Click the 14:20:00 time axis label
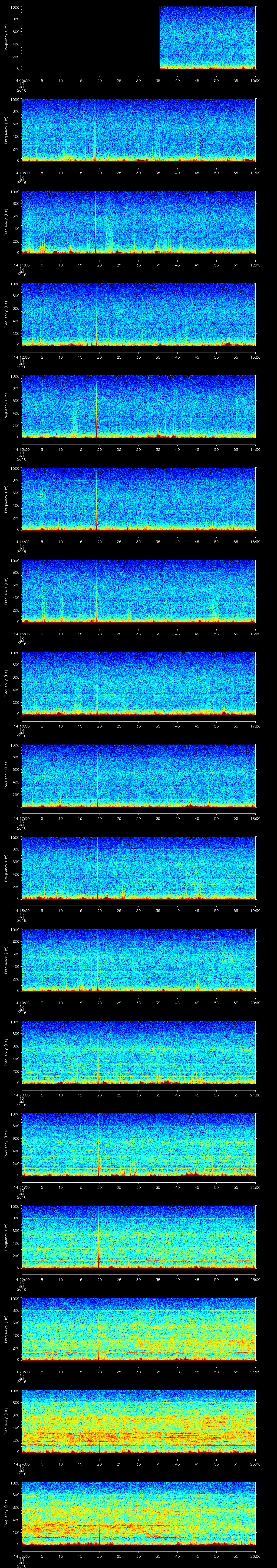The image size is (277, 1568). [21, 1095]
